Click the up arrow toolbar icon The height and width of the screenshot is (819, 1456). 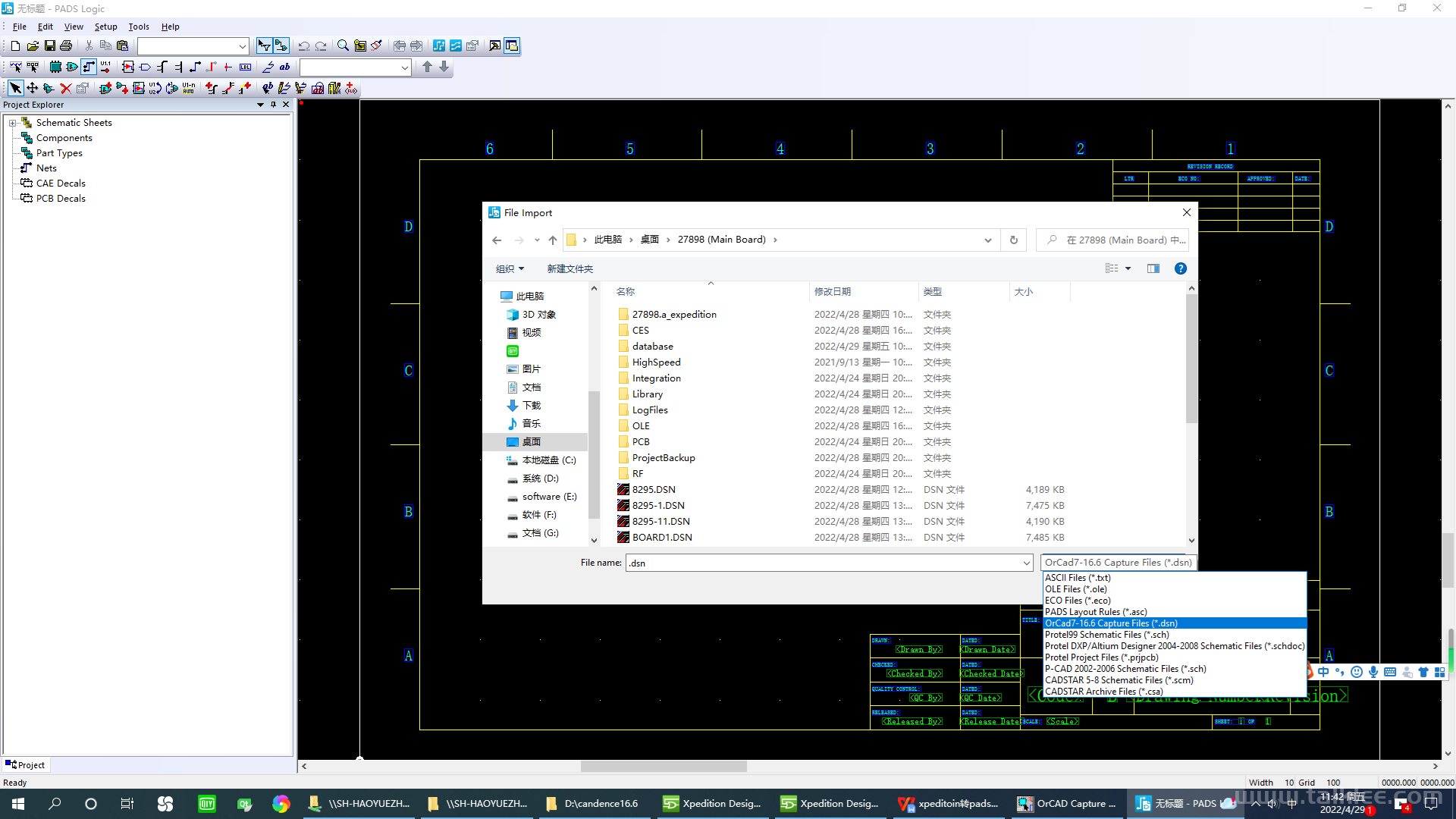[x=427, y=67]
